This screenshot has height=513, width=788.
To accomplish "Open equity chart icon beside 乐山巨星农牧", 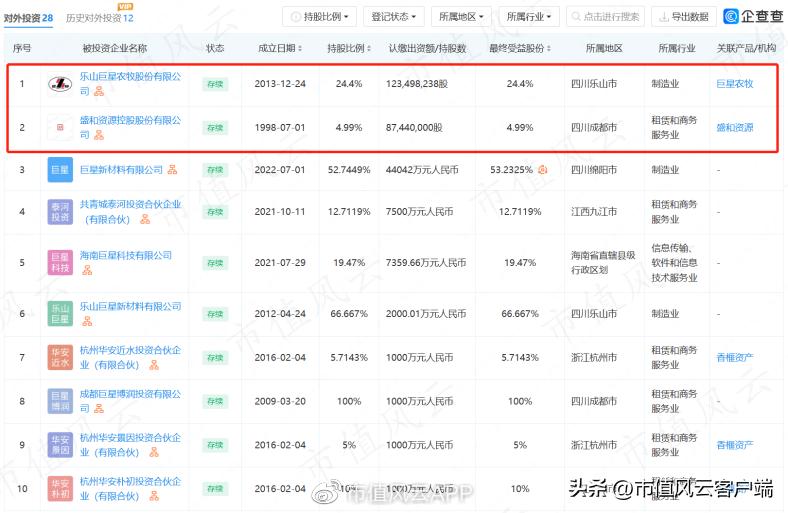I will (99, 91).
